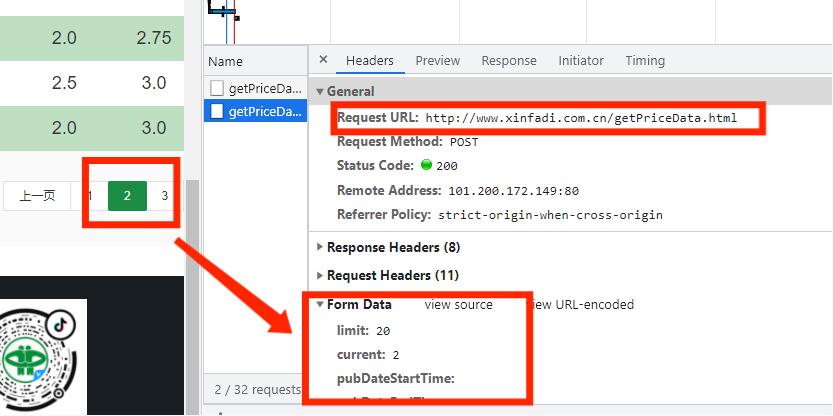The image size is (833, 416).
Task: Select the Initiator tab
Action: pyautogui.click(x=581, y=61)
